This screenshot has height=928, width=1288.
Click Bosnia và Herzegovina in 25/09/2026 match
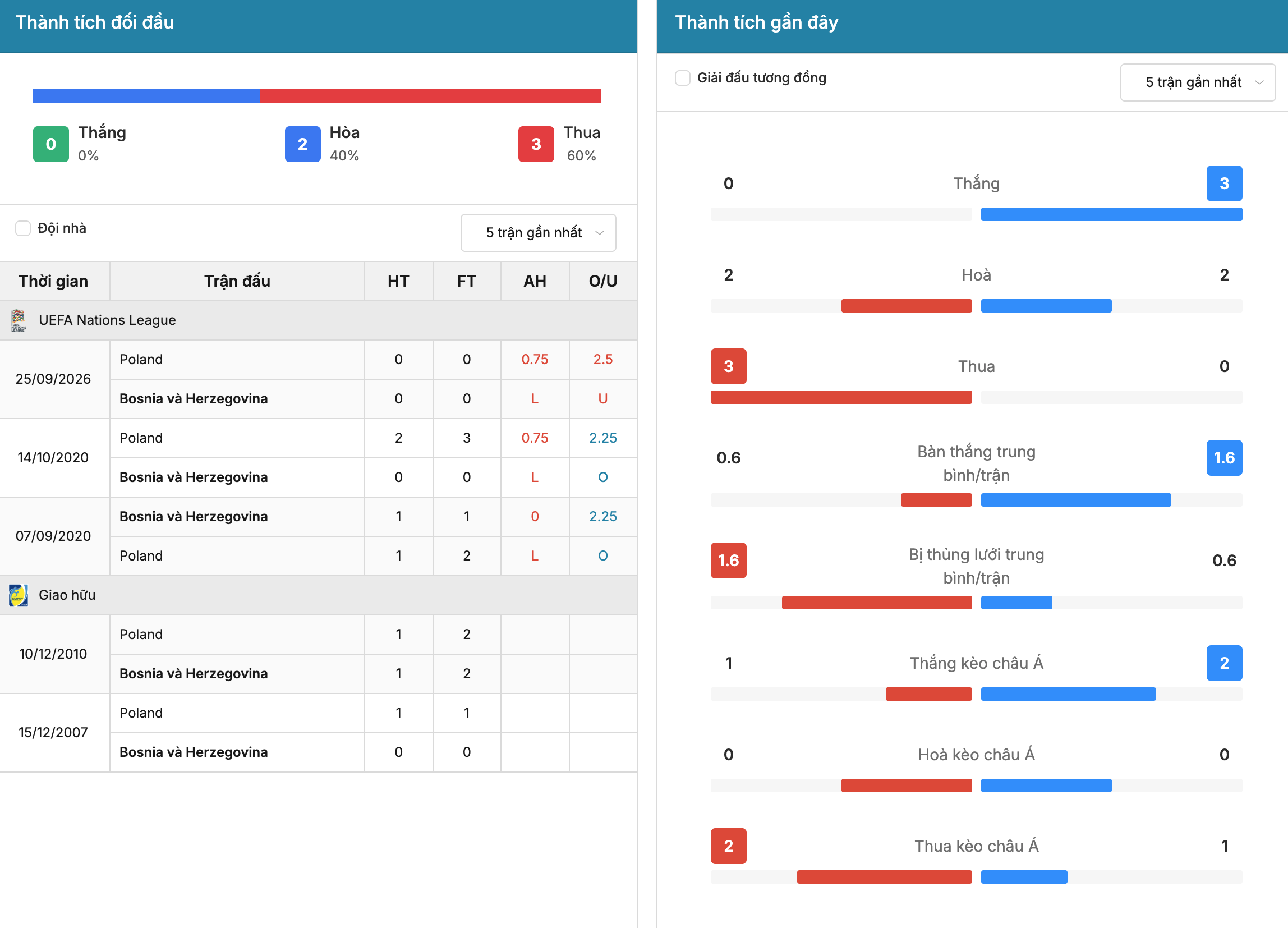pos(194,399)
